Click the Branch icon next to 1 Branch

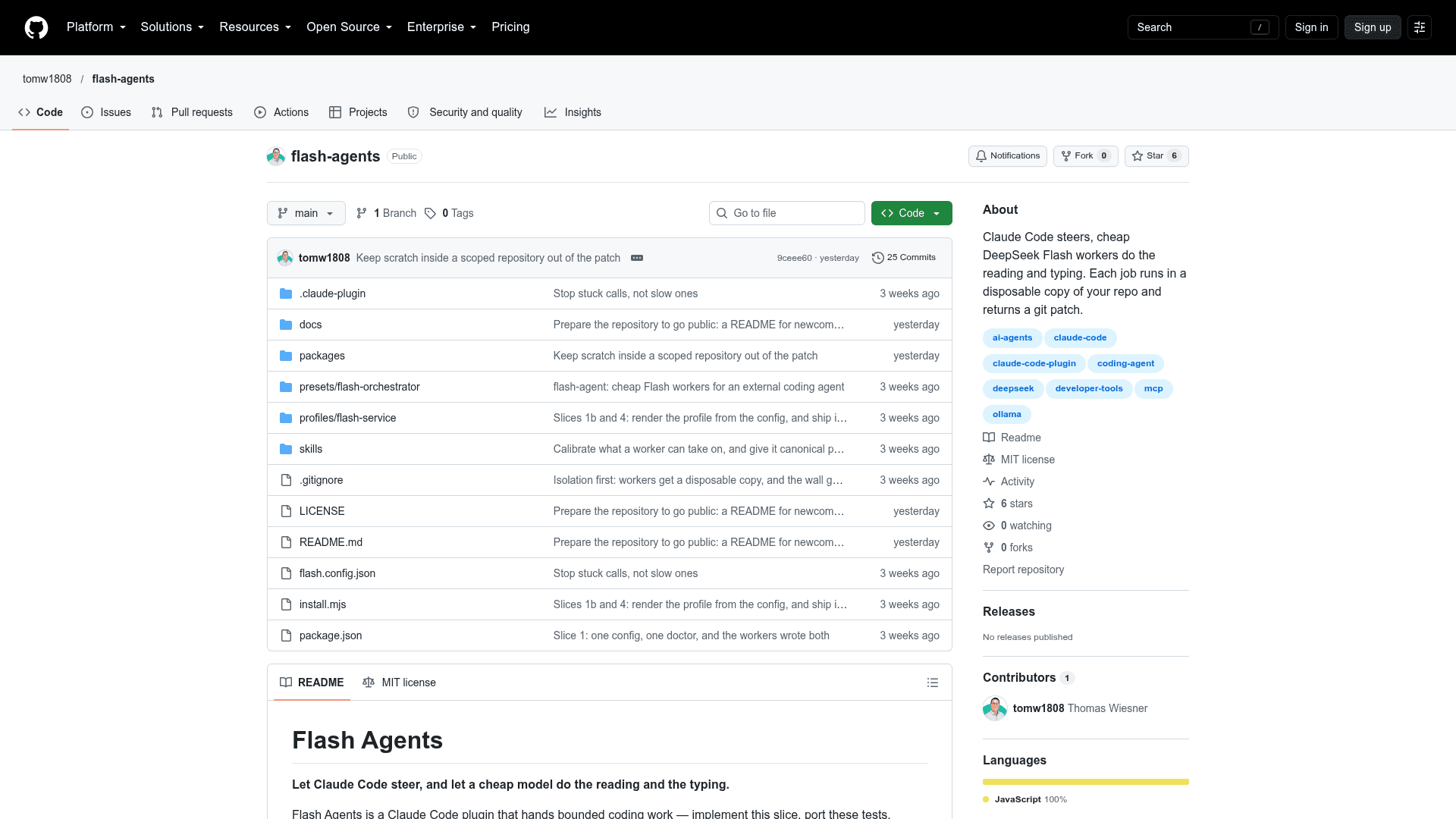coord(362,213)
